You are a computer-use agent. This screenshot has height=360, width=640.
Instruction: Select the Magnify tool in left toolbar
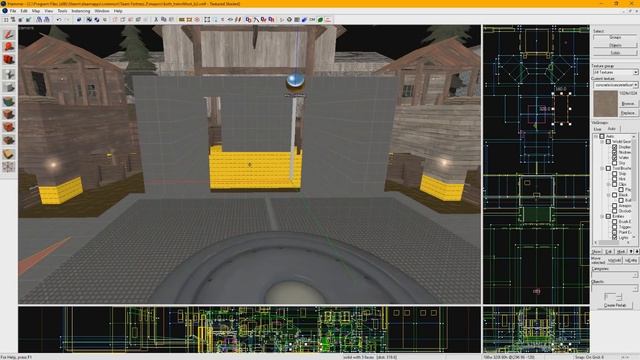click(x=9, y=47)
